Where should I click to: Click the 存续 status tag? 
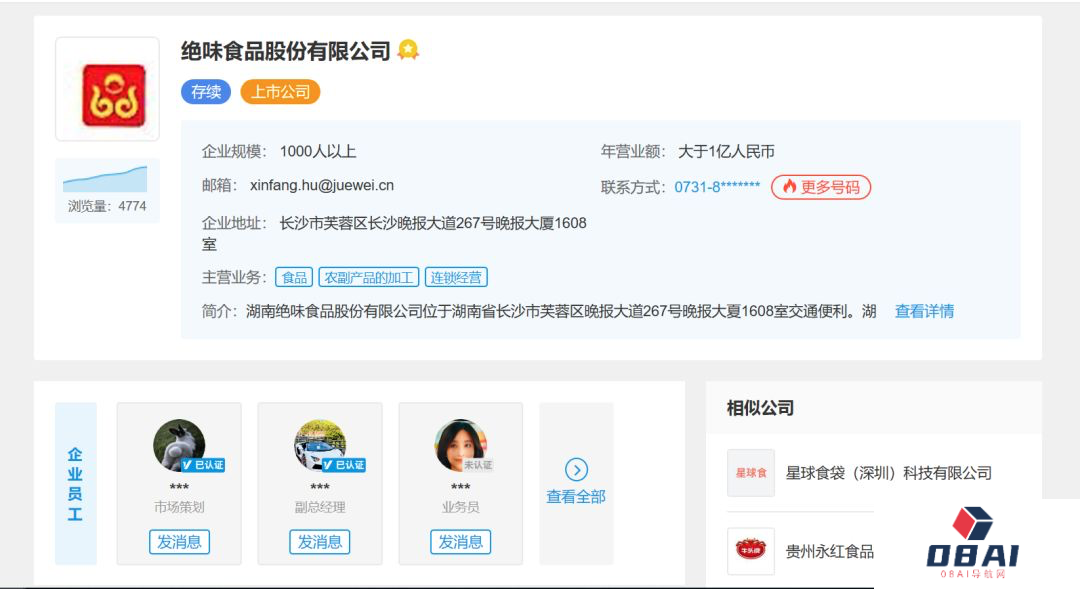206,92
